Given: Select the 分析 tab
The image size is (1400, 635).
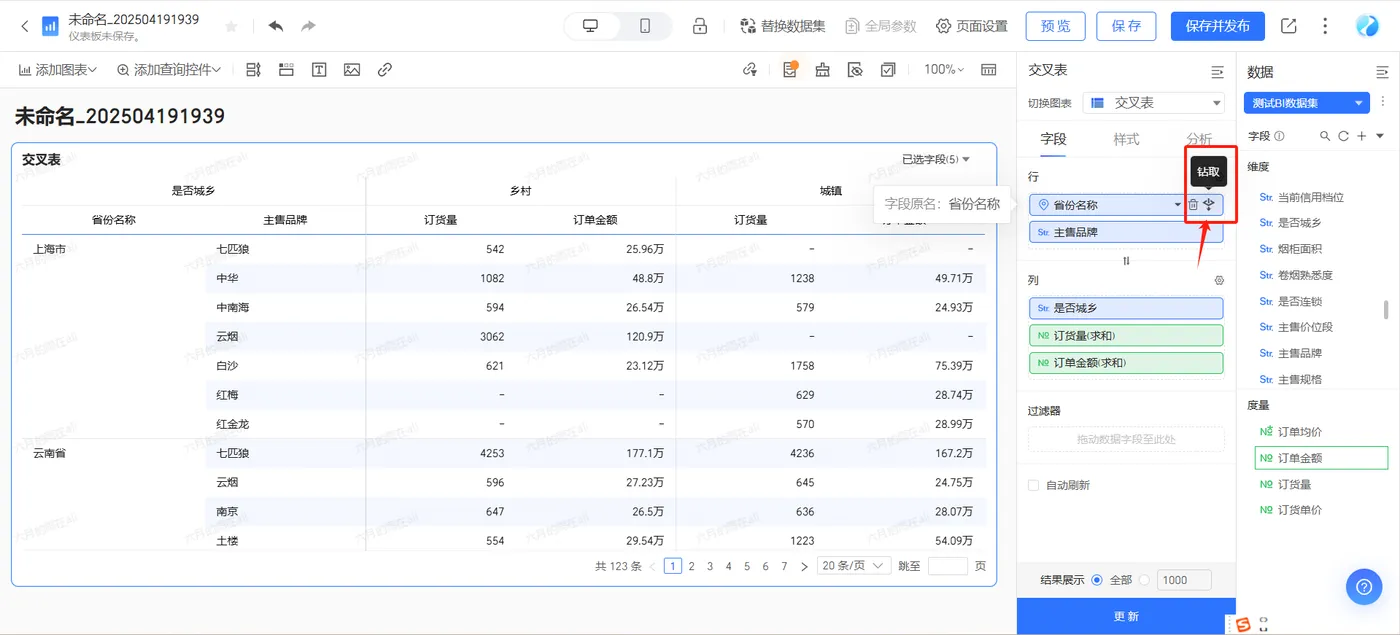Looking at the screenshot, I should pos(1198,139).
